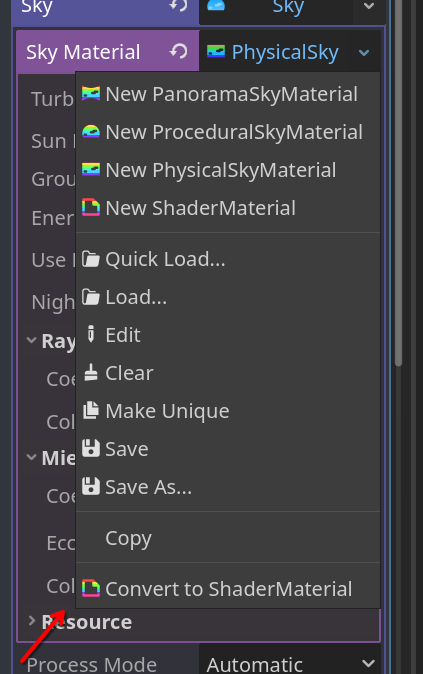Click the New PhysicalSkyMaterial icon
The image size is (423, 674).
(91, 169)
